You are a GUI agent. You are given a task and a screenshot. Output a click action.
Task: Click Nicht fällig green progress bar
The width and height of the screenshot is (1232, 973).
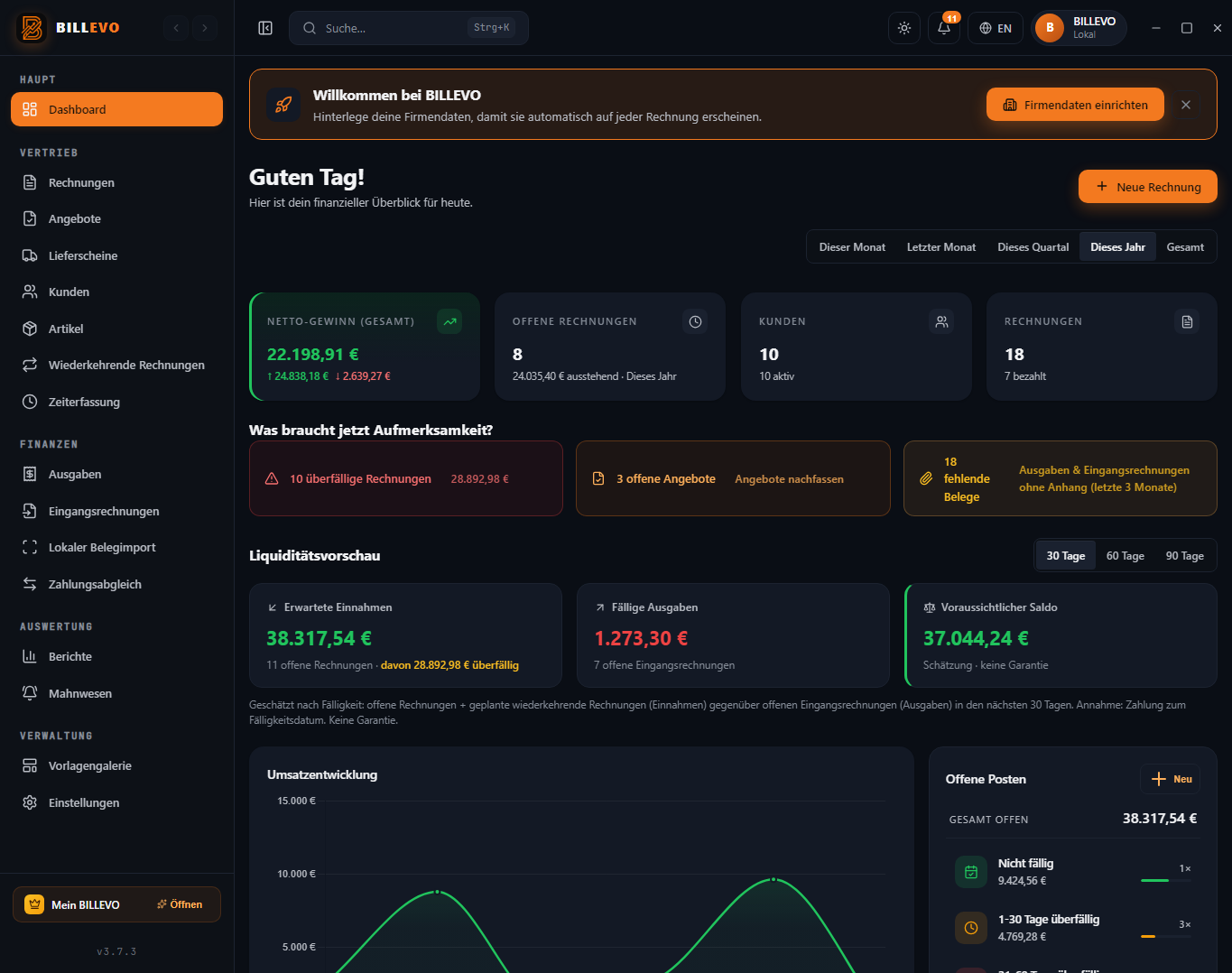1155,880
